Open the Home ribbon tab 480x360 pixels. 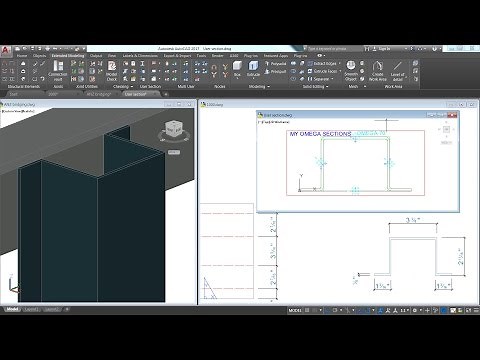[22, 56]
